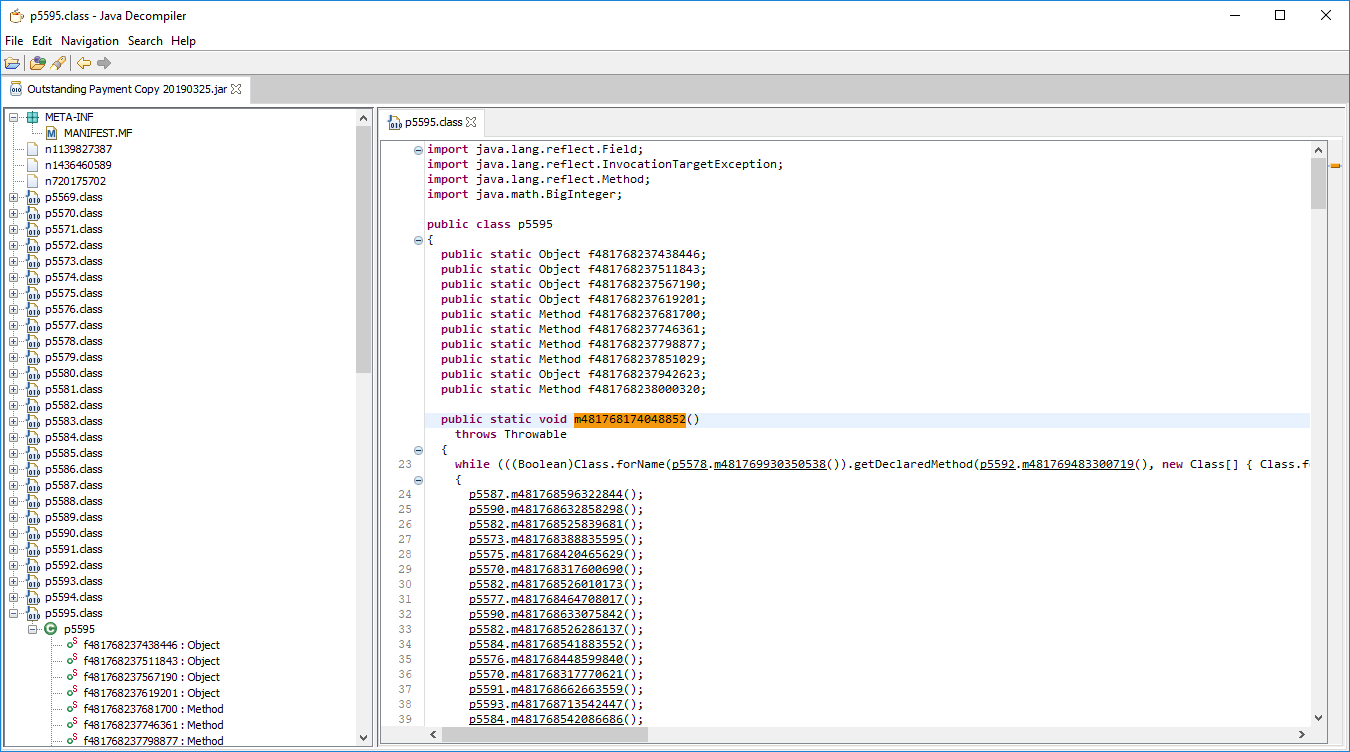Expand the p5575.class tree node

(14, 293)
